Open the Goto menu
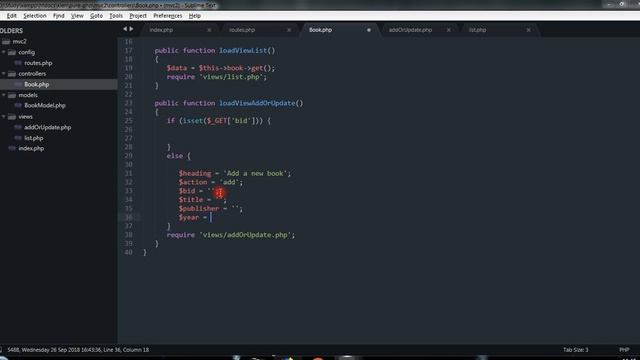The image size is (640, 360). [96, 16]
